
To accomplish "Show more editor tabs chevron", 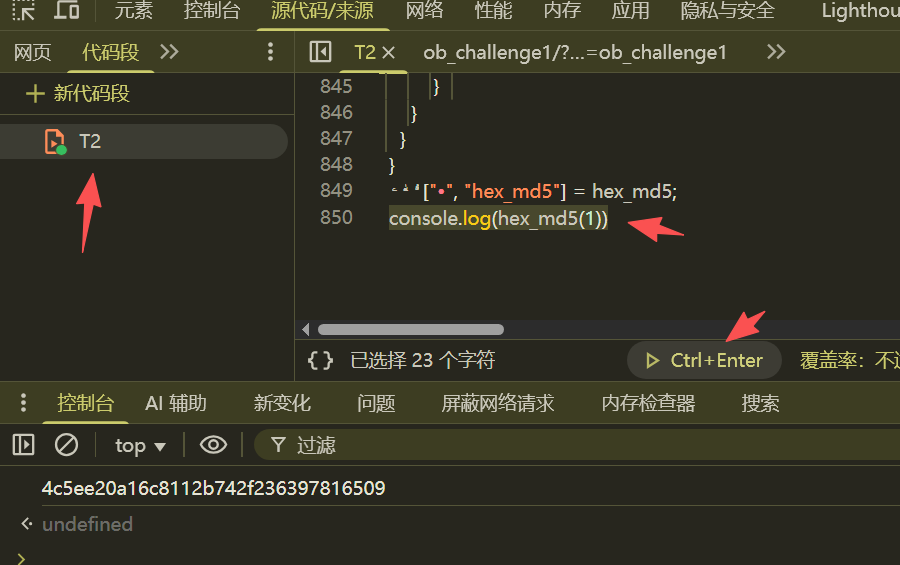I will pos(776,52).
